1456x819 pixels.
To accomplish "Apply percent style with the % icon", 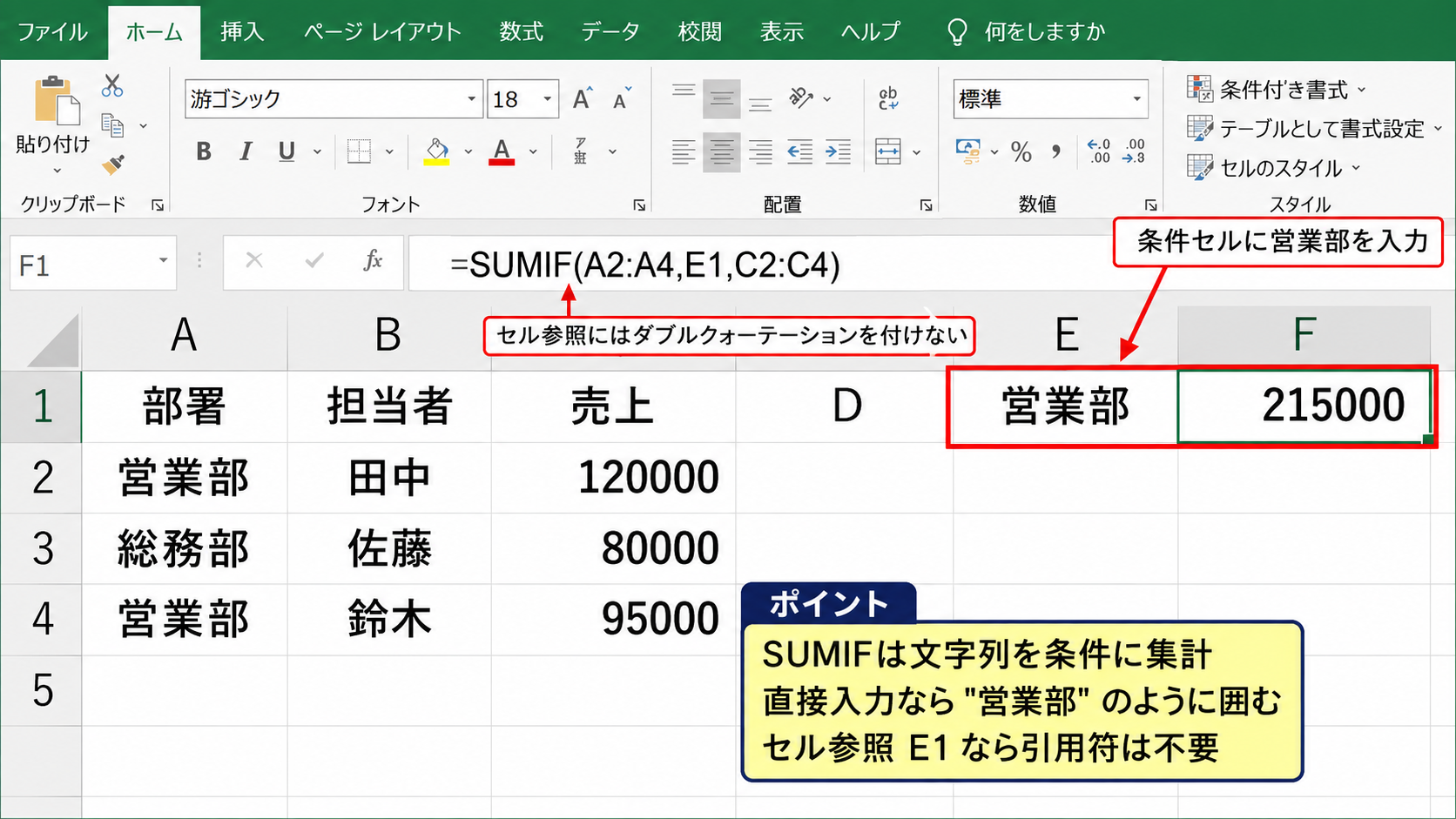I will point(1021,152).
